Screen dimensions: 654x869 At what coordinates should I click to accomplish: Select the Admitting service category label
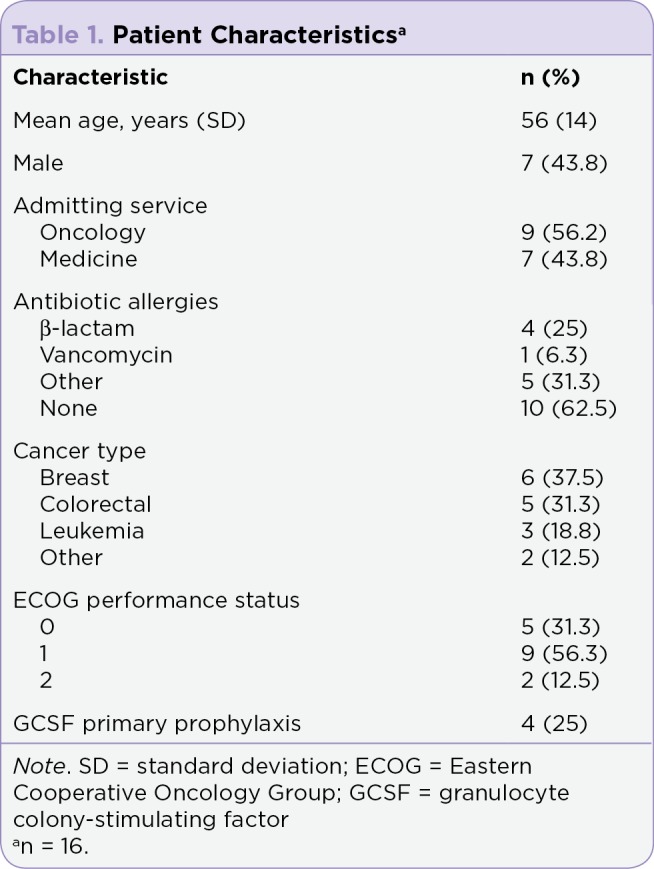[x=110, y=206]
